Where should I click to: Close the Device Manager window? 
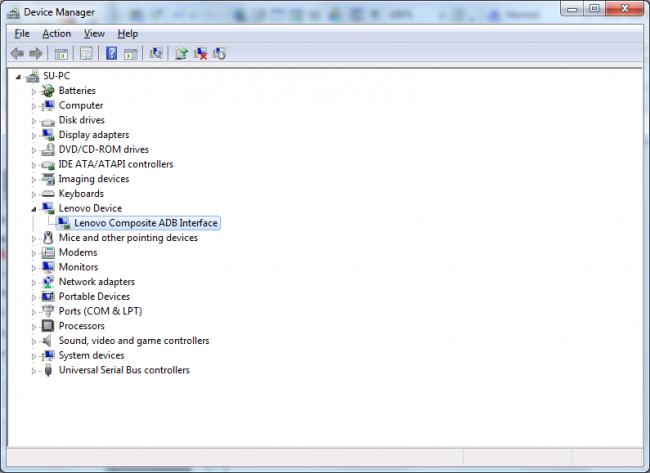click(x=625, y=9)
